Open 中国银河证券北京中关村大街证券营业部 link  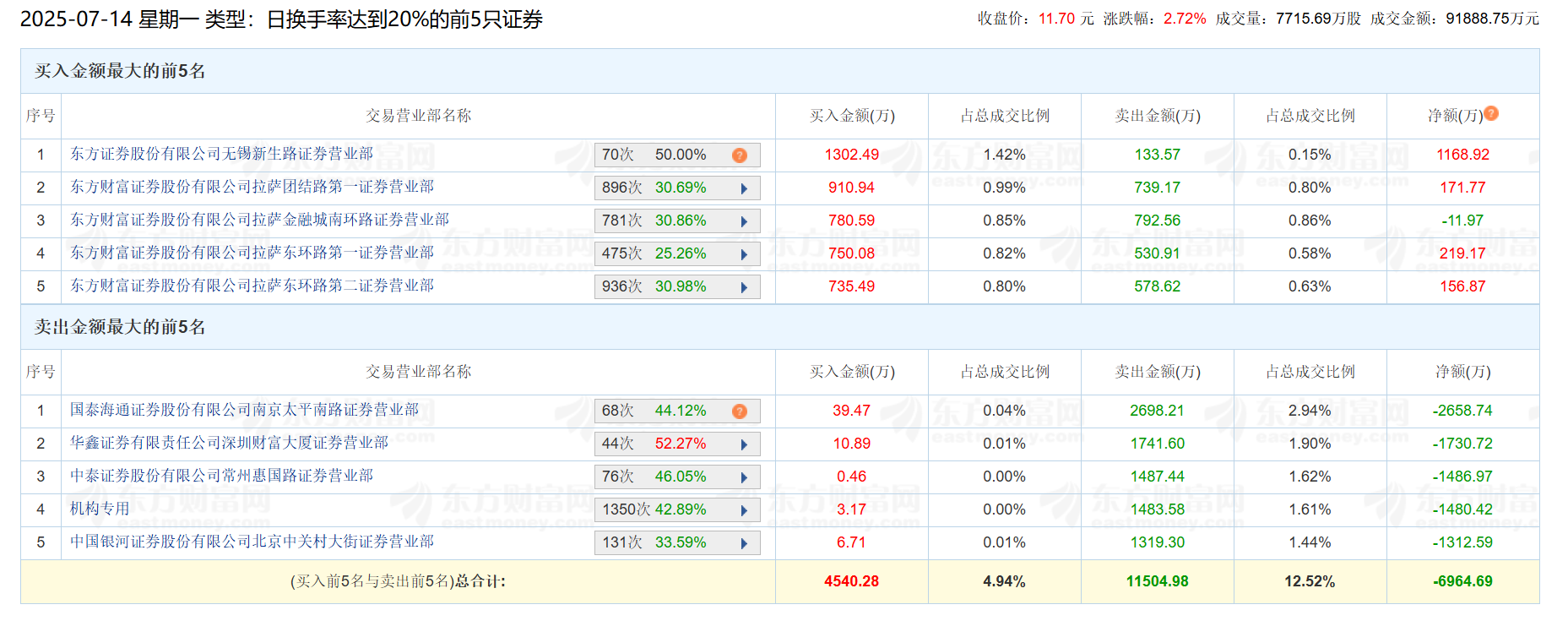point(252,542)
